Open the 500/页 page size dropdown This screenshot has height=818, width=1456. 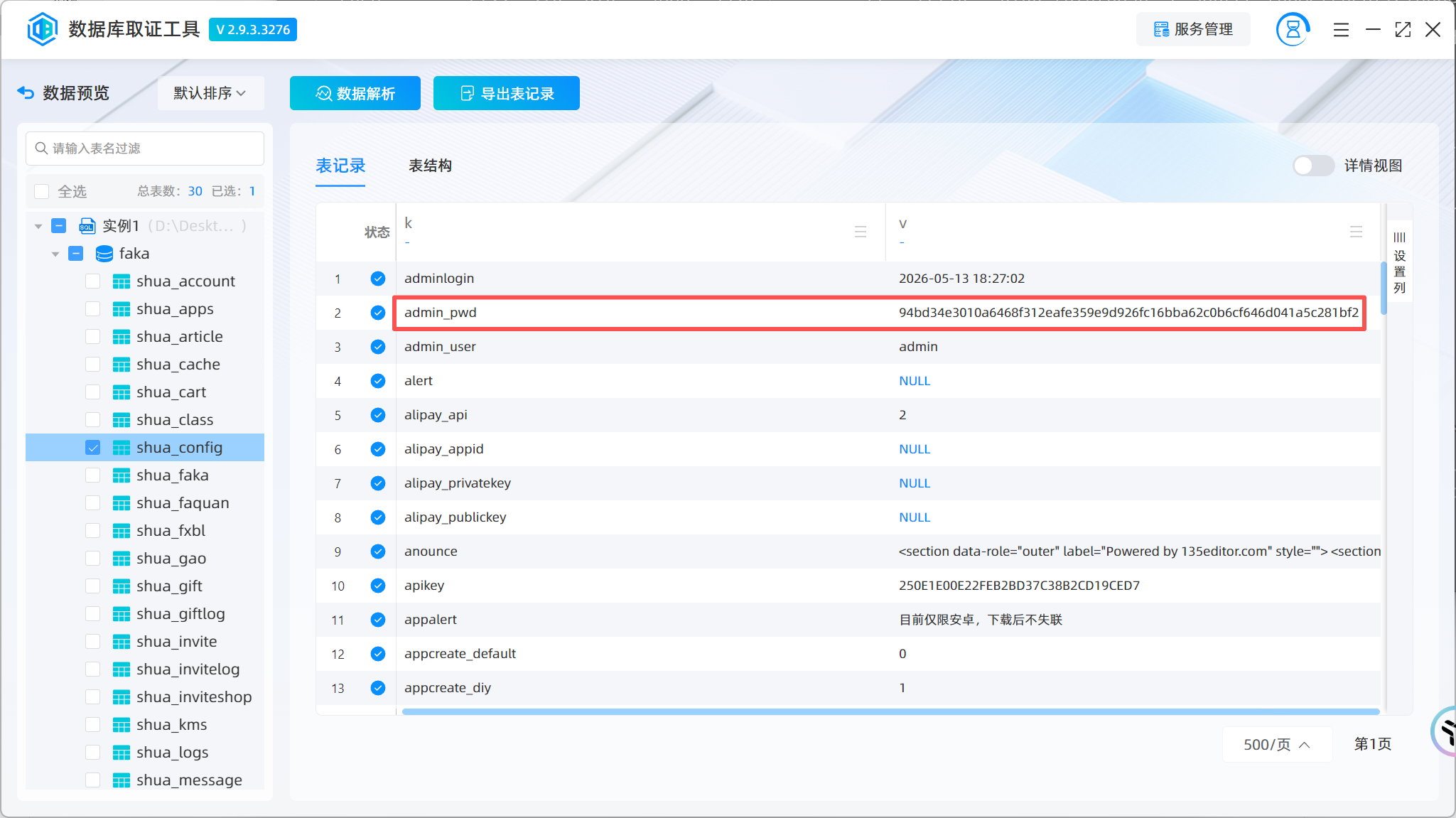pyautogui.click(x=1277, y=744)
